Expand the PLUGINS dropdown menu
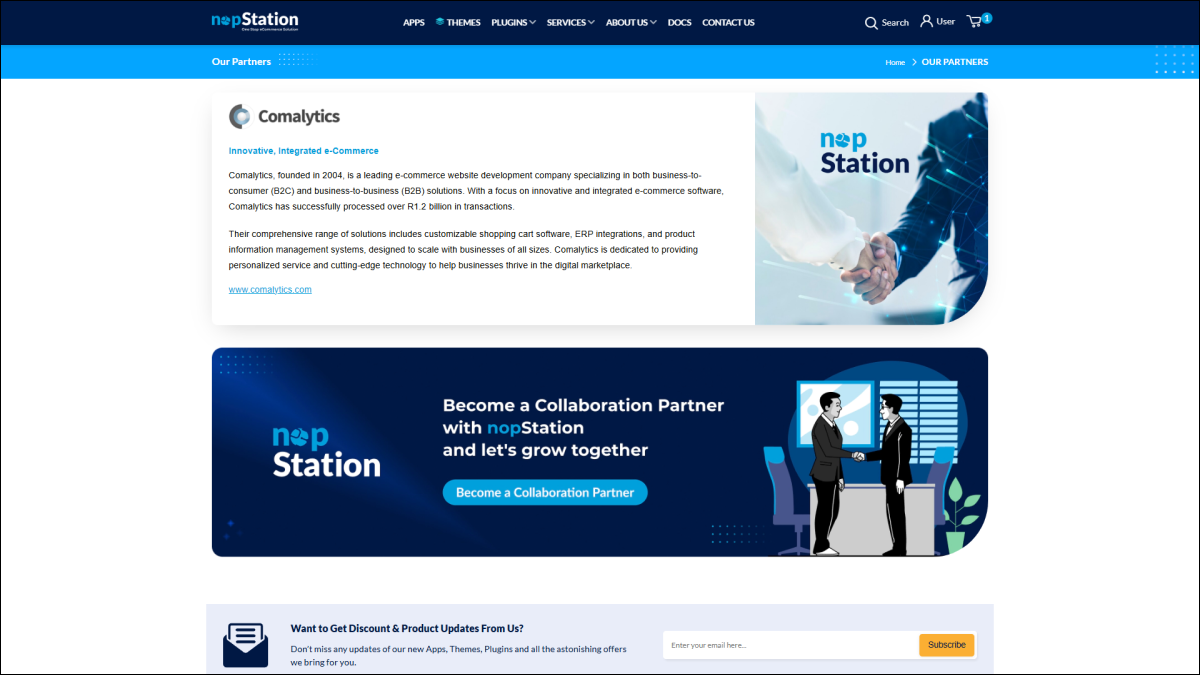The image size is (1200, 675). coord(513,22)
